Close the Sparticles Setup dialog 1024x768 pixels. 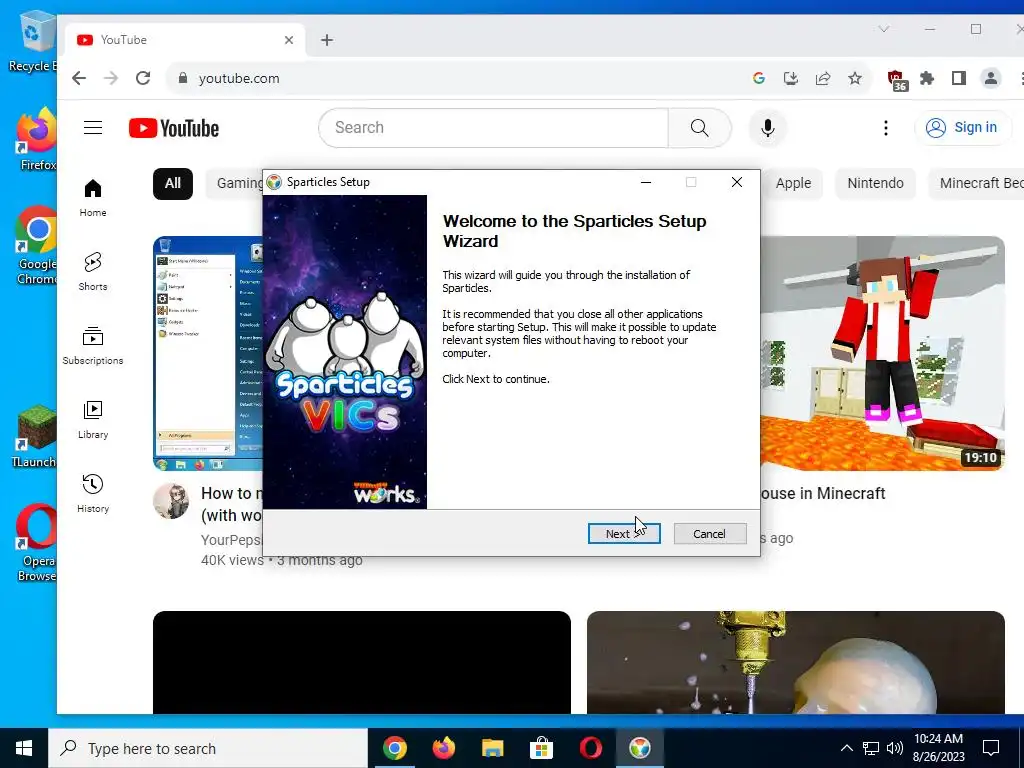point(737,182)
